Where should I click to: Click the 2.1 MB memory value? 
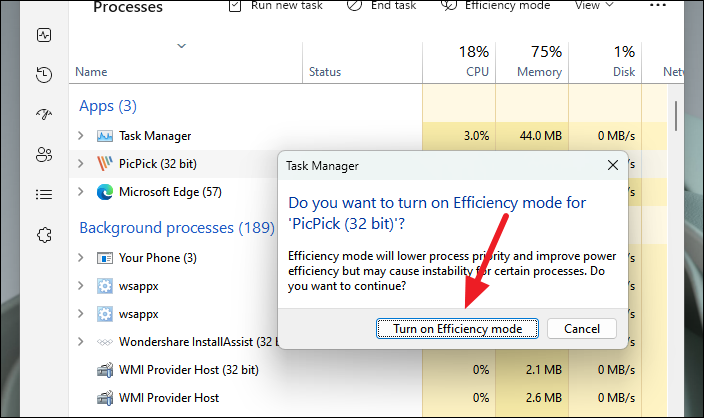pyautogui.click(x=544, y=370)
